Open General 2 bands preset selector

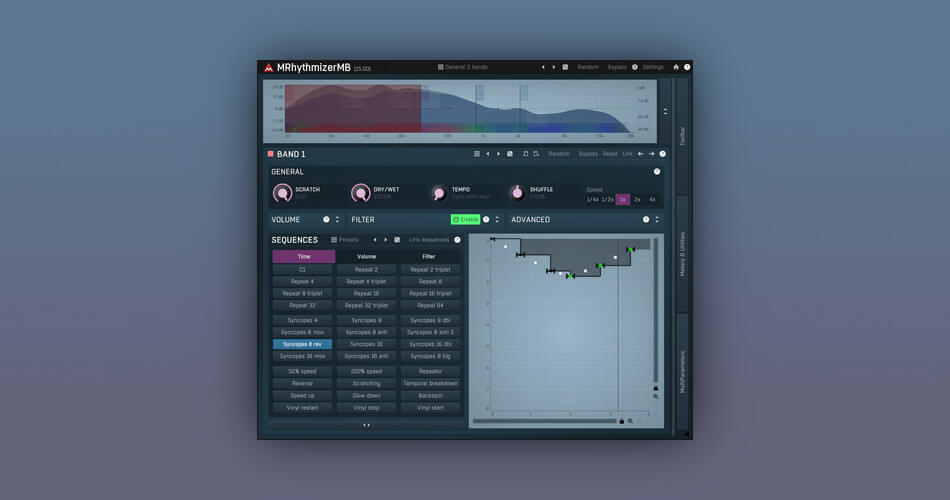coord(463,67)
